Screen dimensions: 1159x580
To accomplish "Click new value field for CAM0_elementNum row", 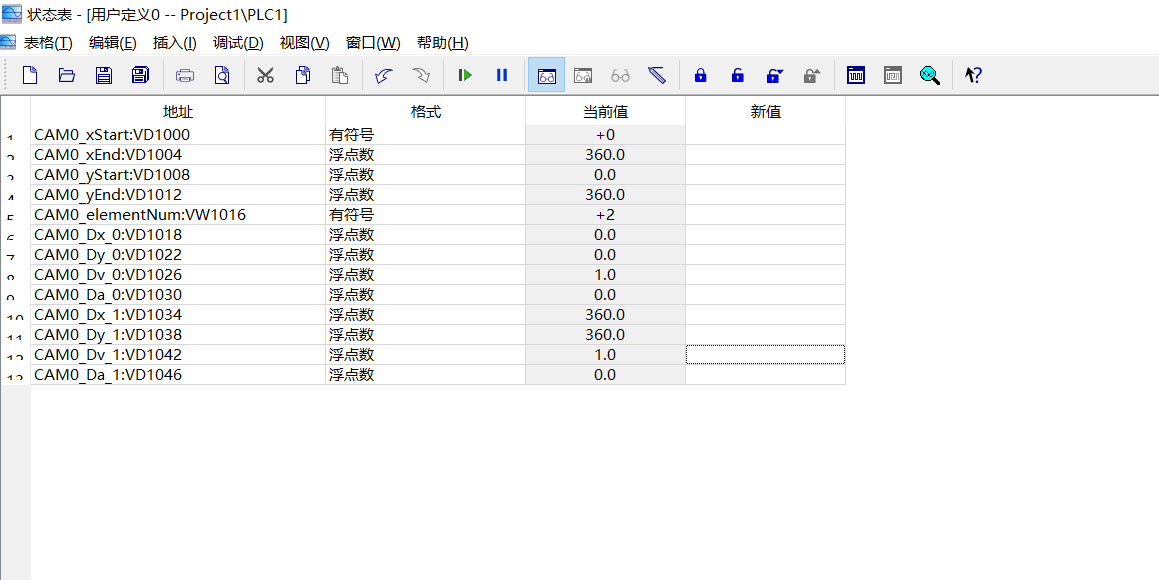I will coord(765,214).
